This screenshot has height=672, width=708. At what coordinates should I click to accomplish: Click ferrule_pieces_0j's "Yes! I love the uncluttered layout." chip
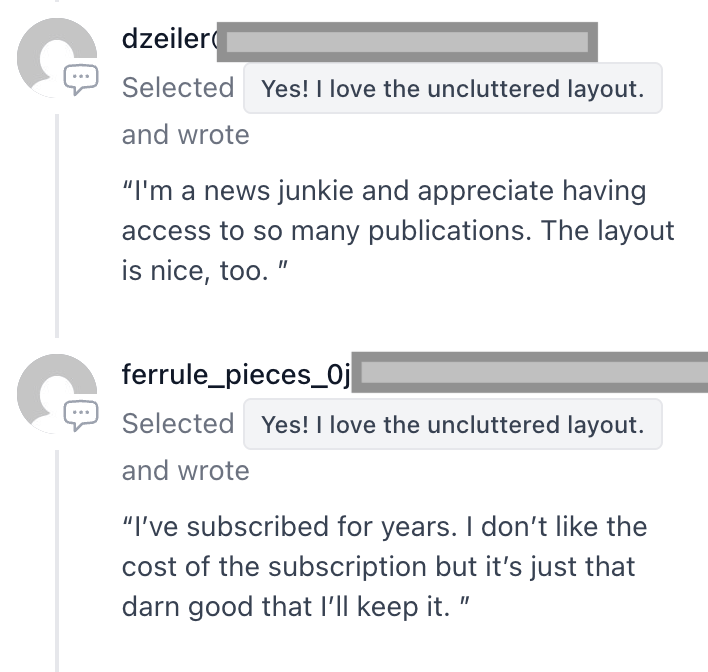[452, 424]
